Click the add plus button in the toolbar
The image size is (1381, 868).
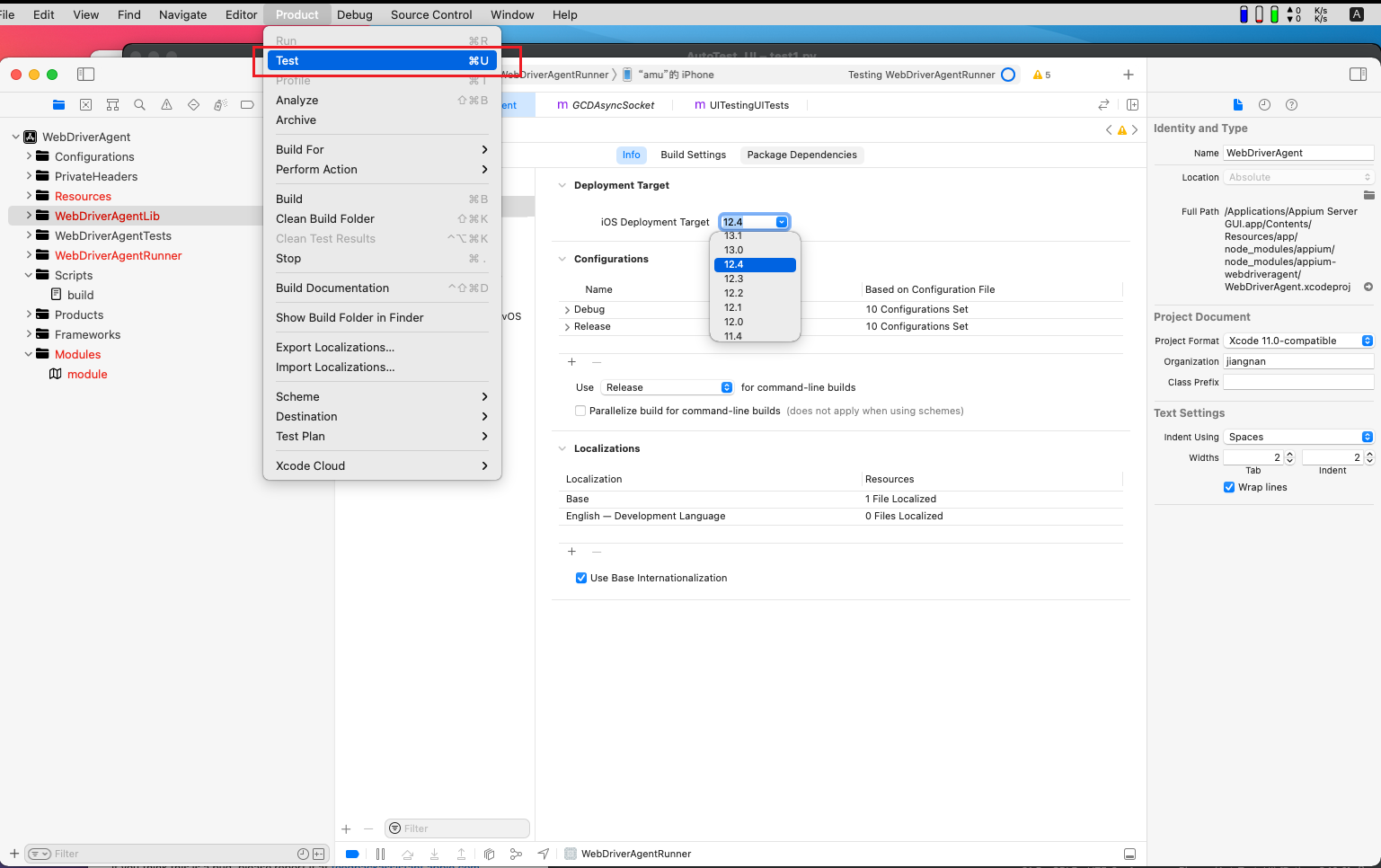click(x=1129, y=75)
